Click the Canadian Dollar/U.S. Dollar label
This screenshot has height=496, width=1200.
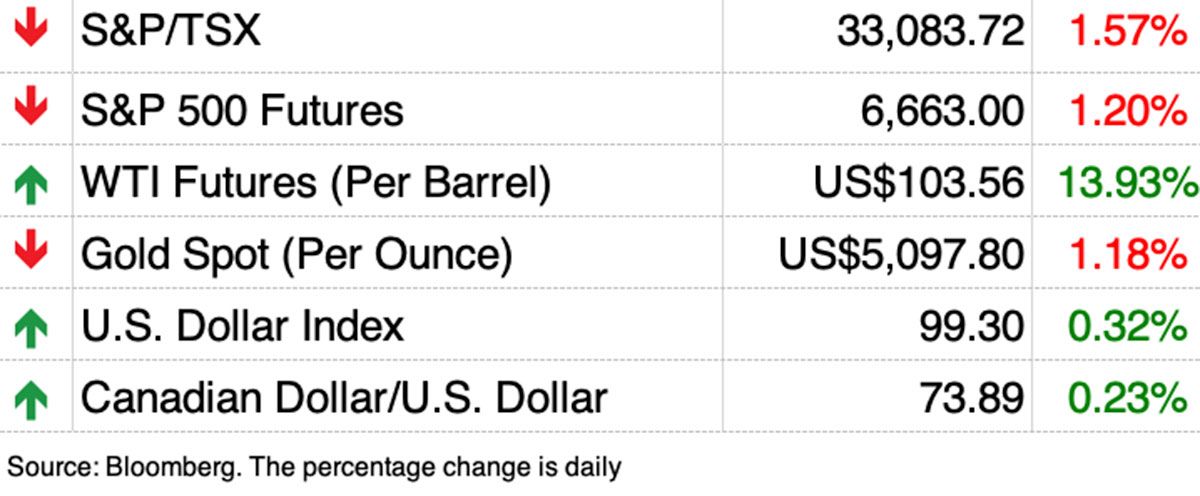pos(344,398)
